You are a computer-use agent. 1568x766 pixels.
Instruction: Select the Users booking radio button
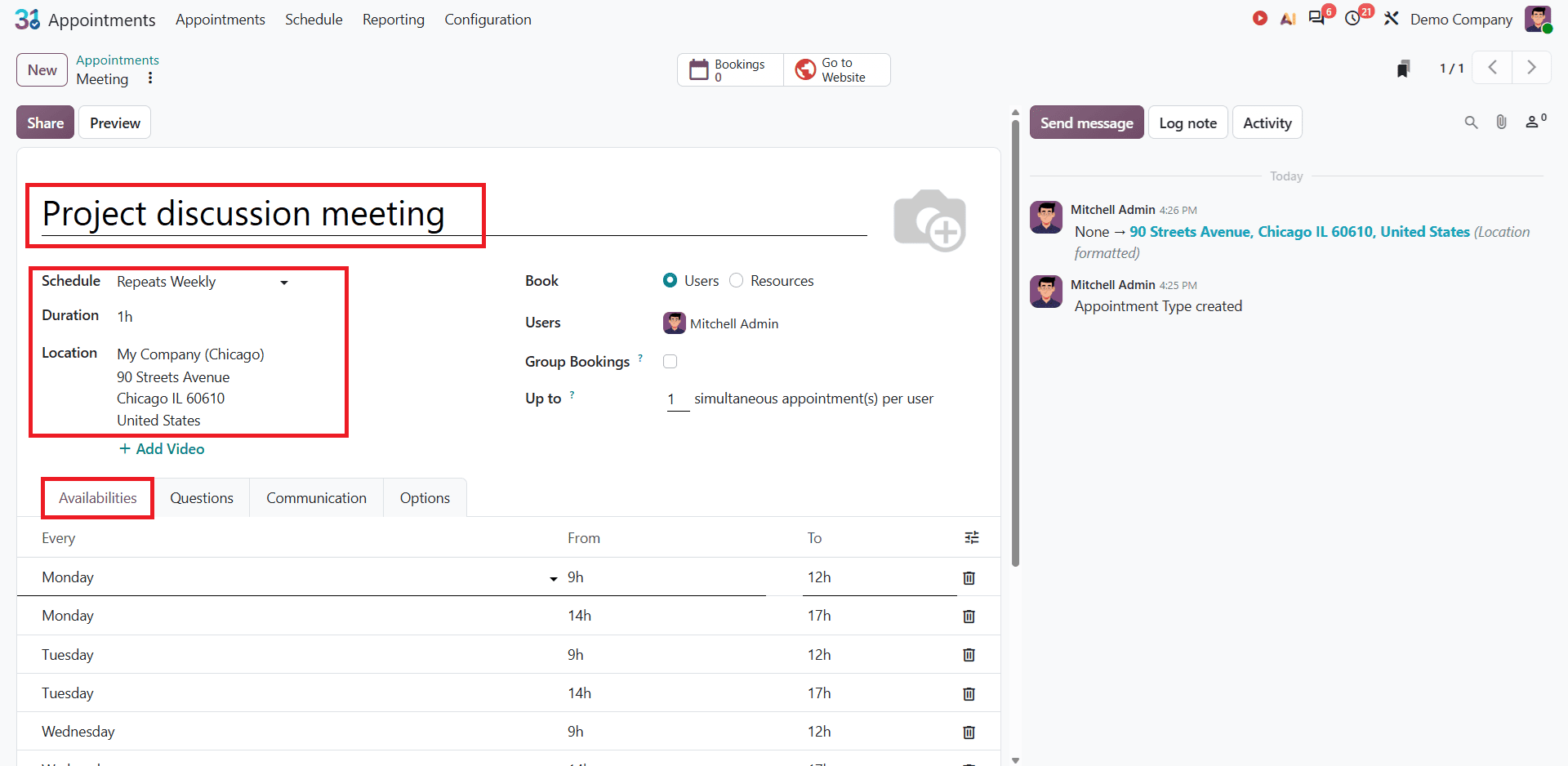pos(670,280)
